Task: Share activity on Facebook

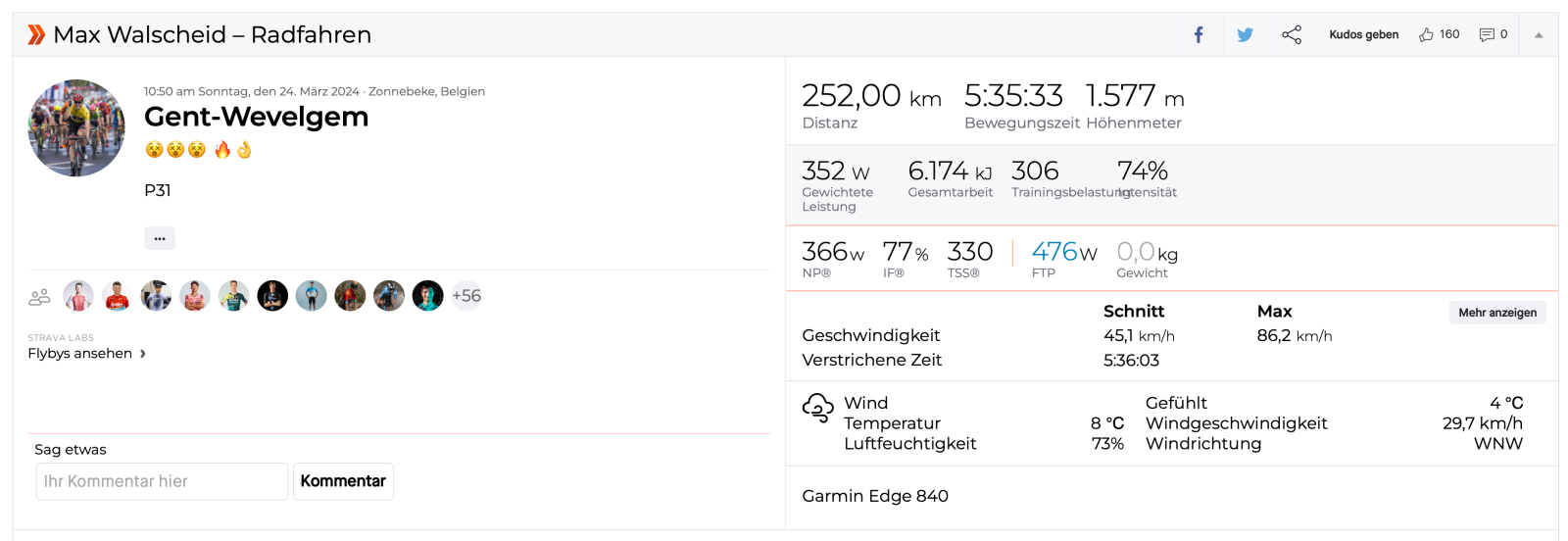Action: coord(1198,35)
